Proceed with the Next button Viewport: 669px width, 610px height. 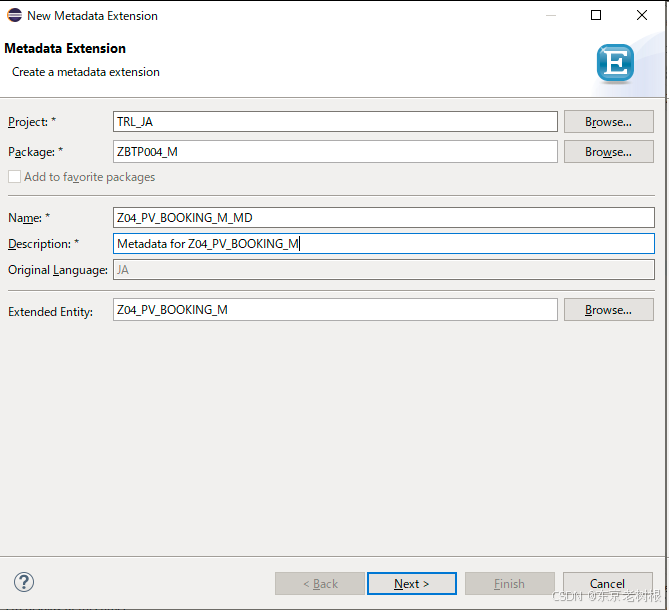[412, 584]
